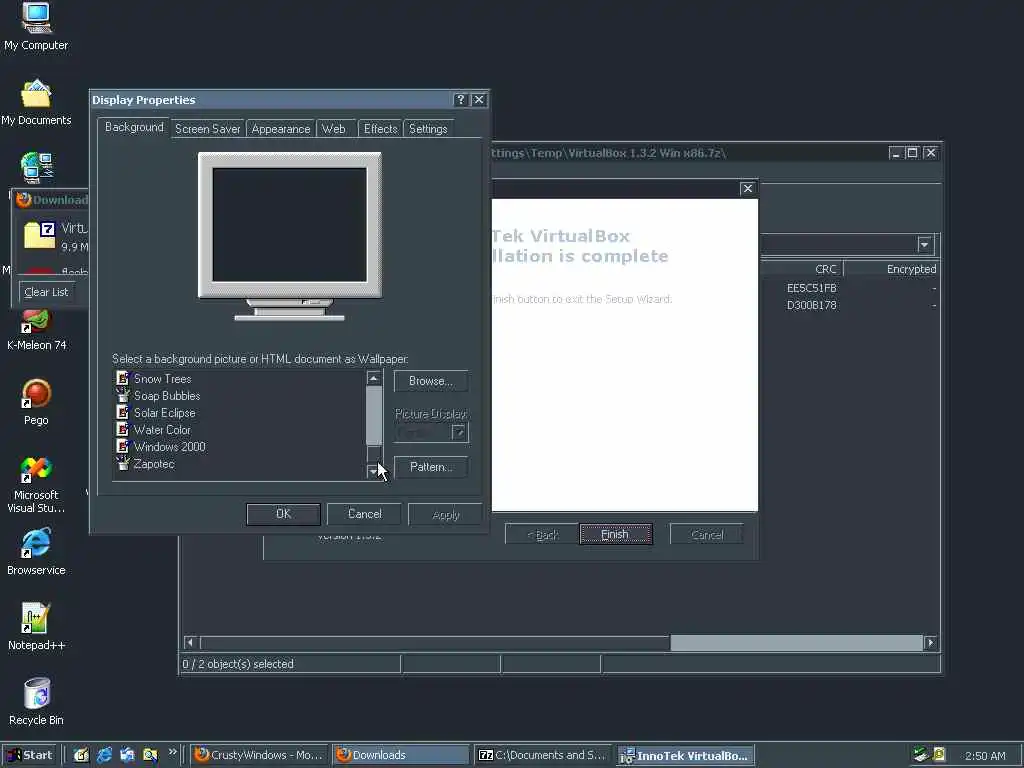The height and width of the screenshot is (768, 1024).
Task: Click the wallpaper list scroll down arrow
Action: pyautogui.click(x=374, y=471)
